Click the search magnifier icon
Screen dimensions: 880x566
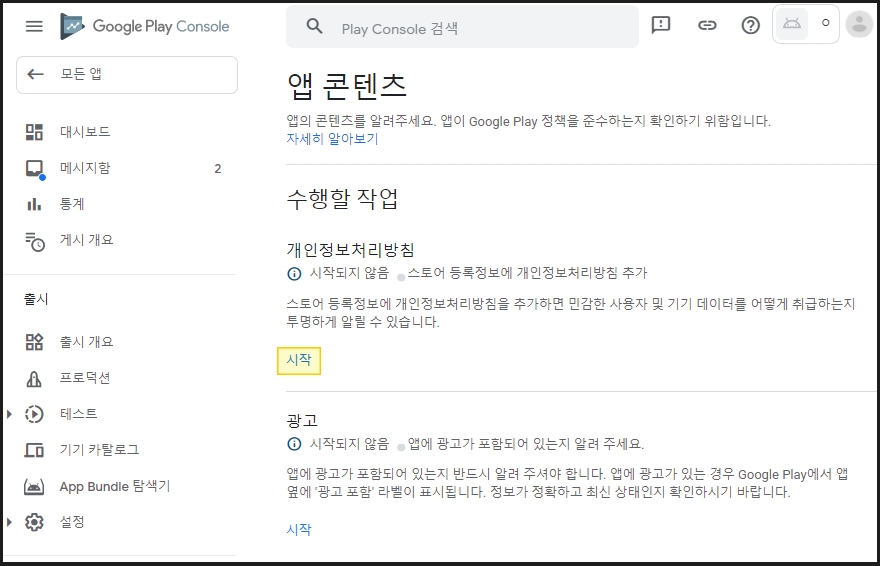tap(315, 27)
